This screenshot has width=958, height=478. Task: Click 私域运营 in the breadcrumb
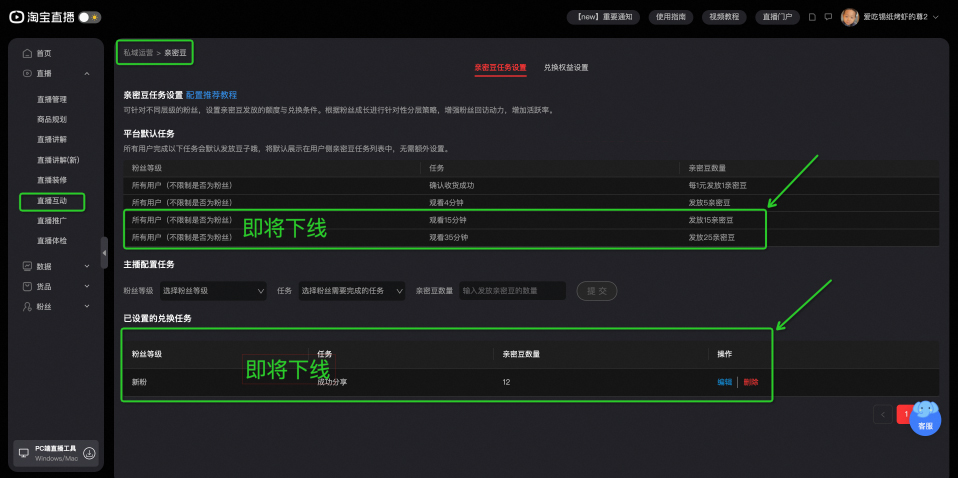pos(138,53)
